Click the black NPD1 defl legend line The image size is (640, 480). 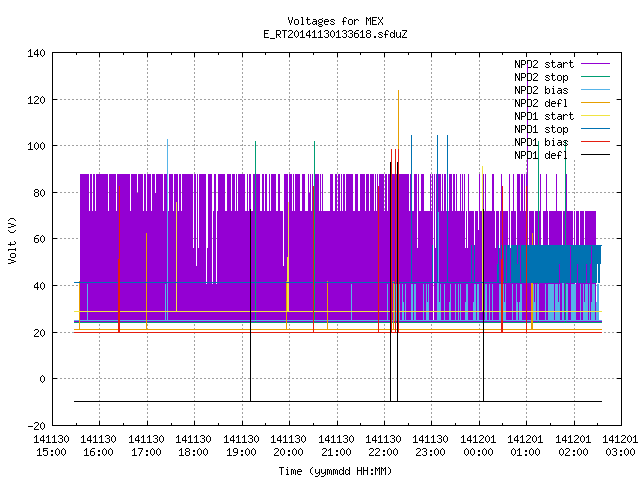click(596, 155)
